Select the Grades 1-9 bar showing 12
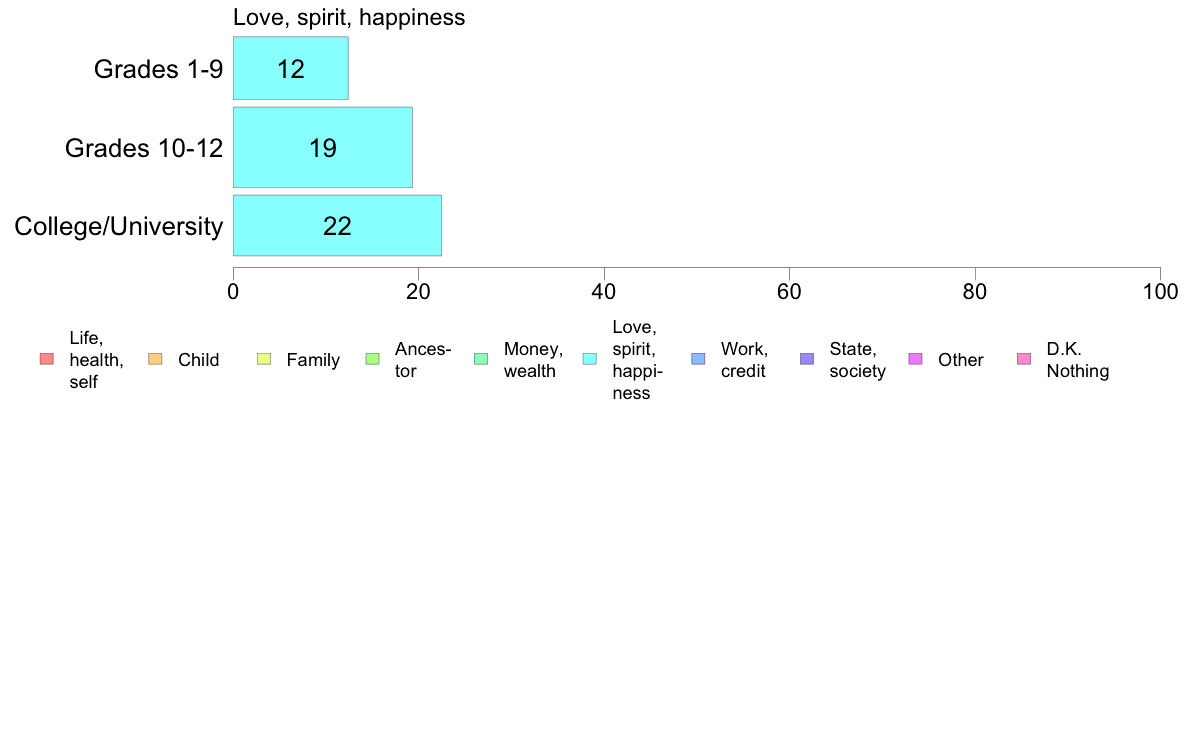Image resolution: width=1188 pixels, height=736 pixels. point(291,68)
